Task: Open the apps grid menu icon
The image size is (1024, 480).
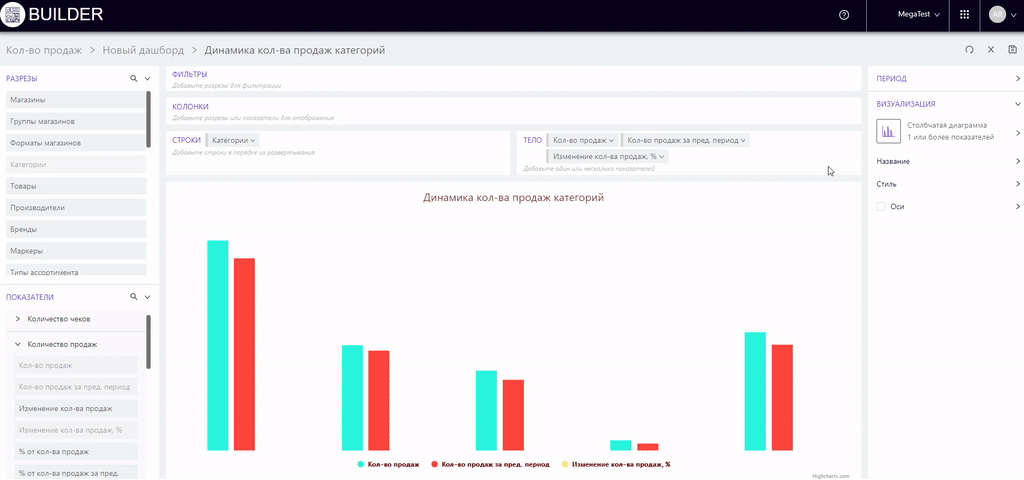Action: pos(964,15)
